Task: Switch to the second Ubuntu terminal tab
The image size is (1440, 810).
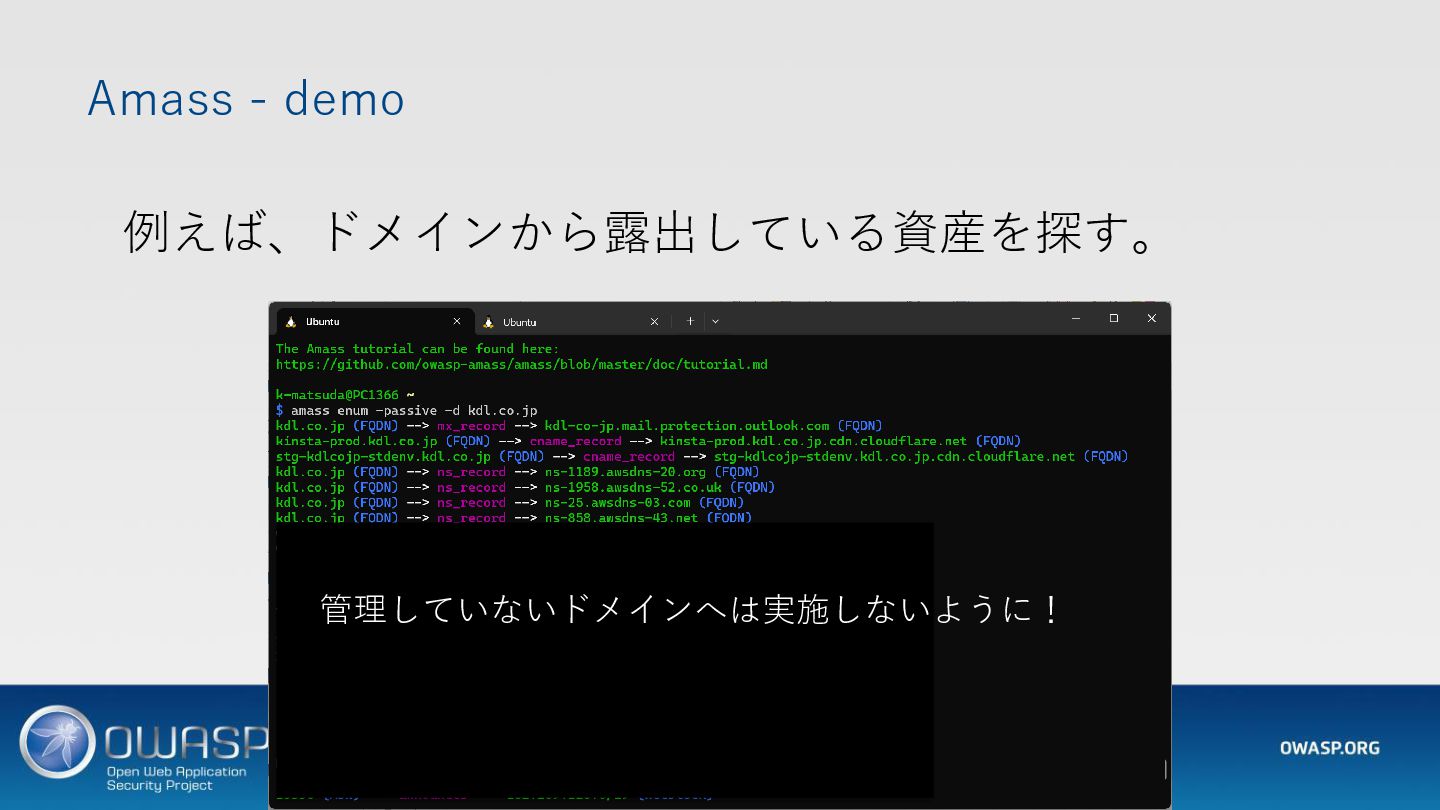Action: 570,321
